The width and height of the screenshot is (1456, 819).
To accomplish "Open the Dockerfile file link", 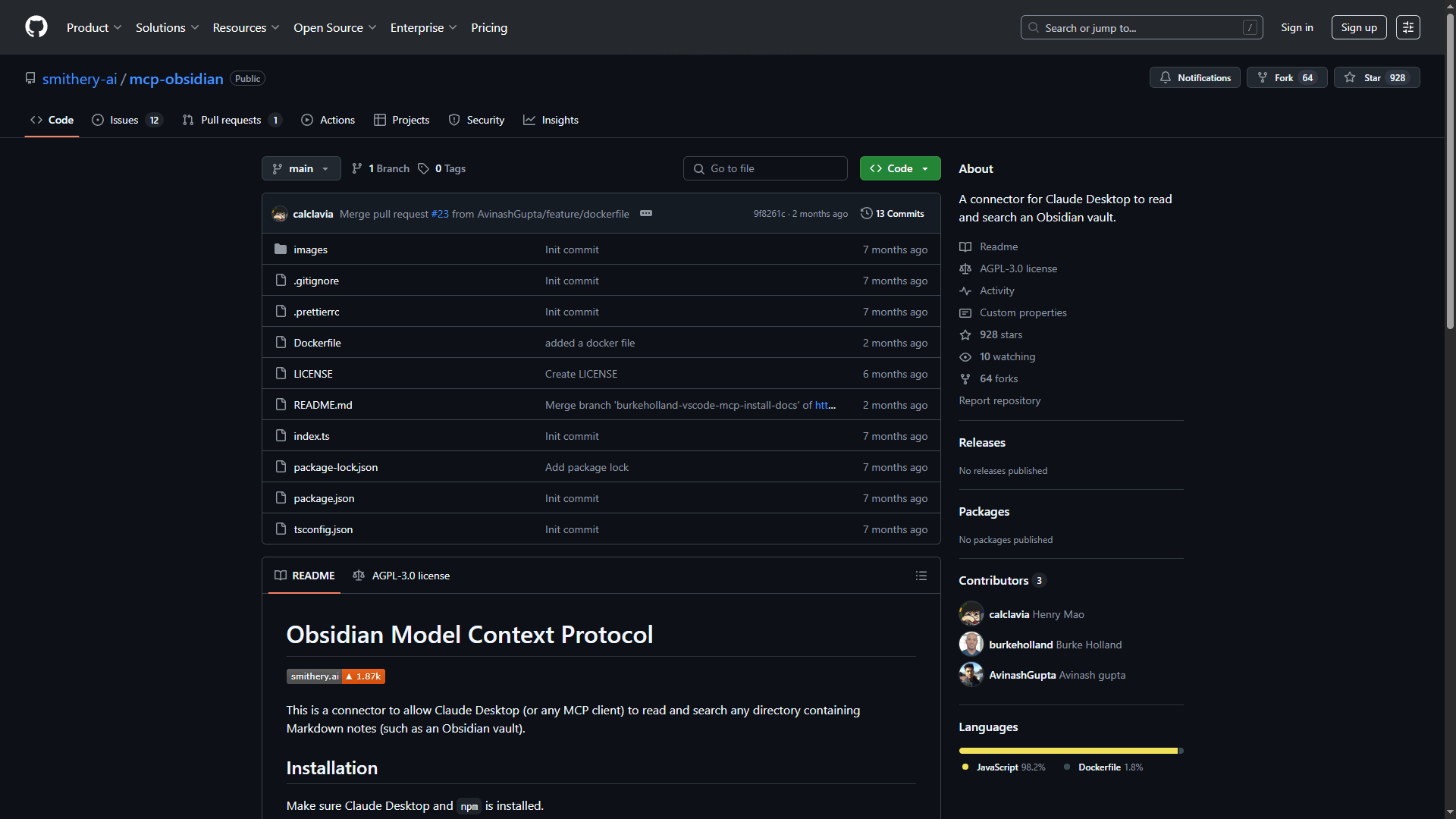I will [317, 343].
